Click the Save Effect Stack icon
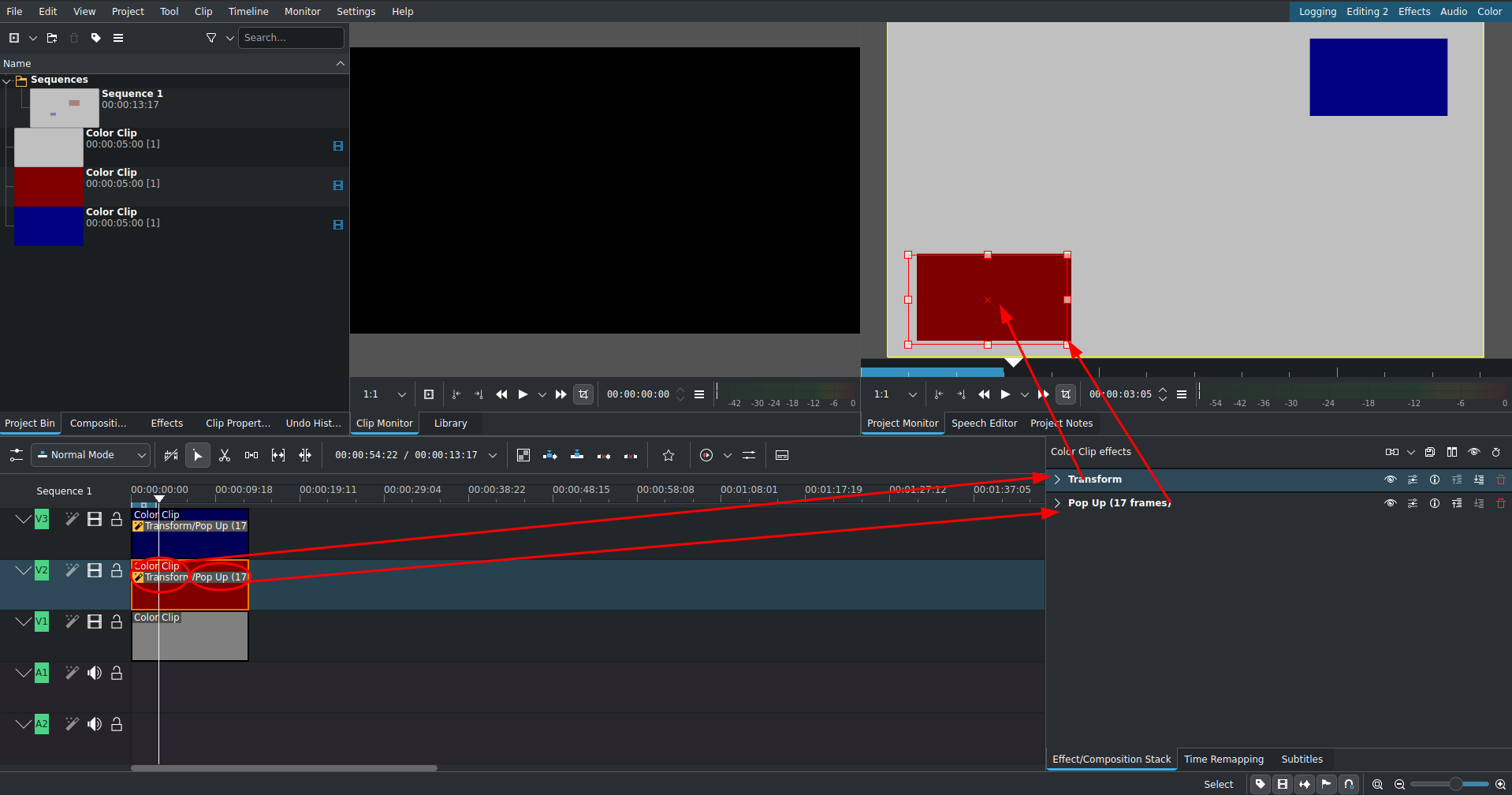Image resolution: width=1512 pixels, height=795 pixels. tap(1430, 452)
